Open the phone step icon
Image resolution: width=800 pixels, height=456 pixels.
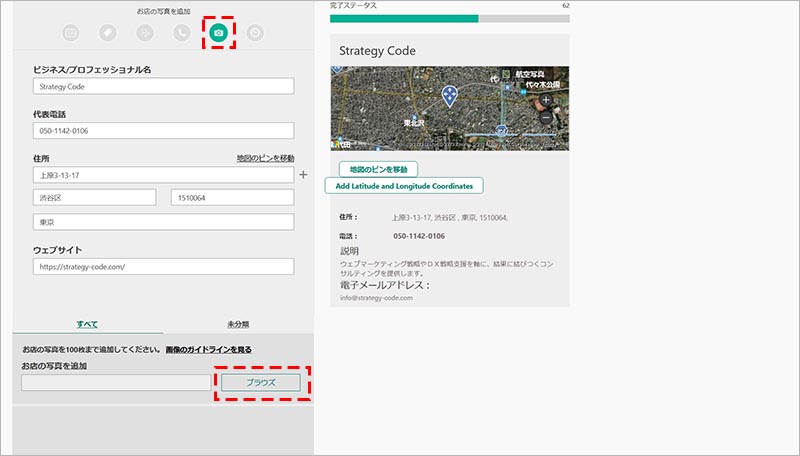(x=181, y=33)
